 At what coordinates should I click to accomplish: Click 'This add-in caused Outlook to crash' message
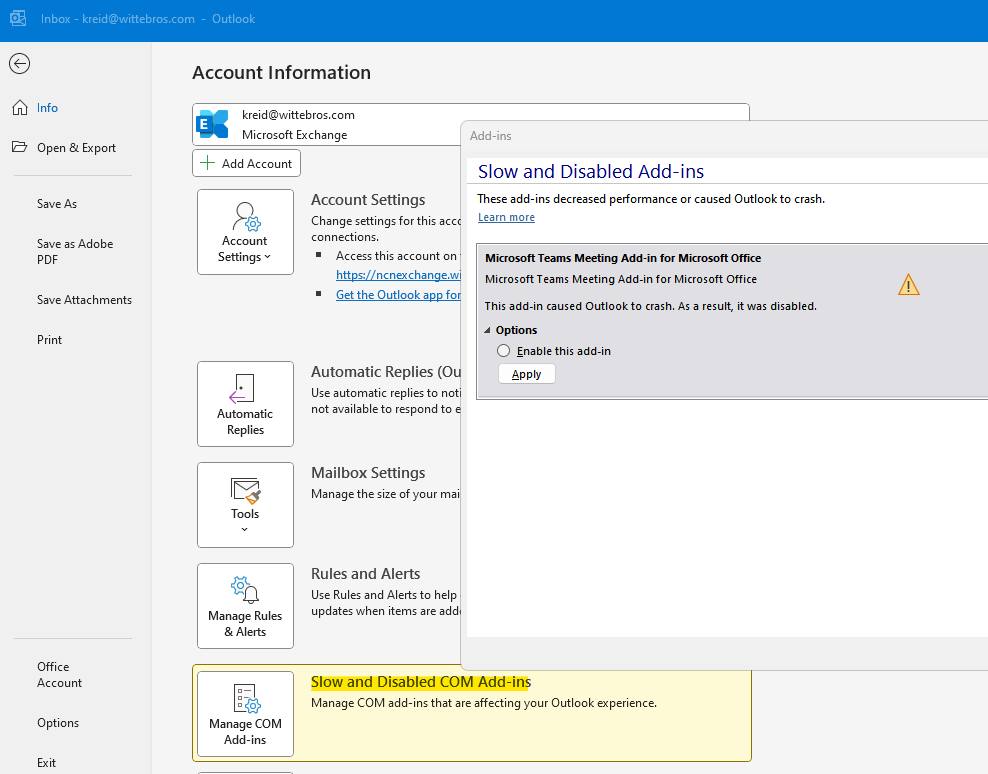tap(650, 306)
